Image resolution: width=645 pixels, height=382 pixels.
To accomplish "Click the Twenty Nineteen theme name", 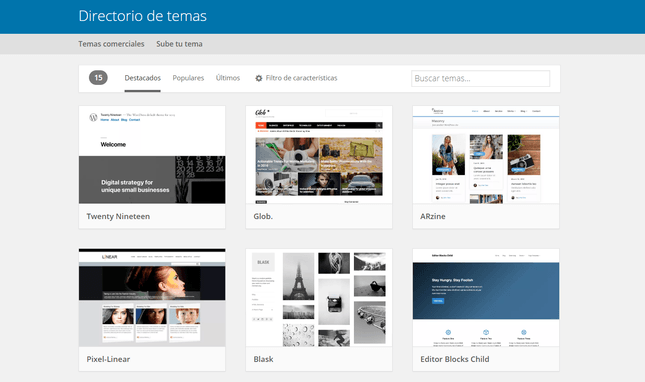I will point(118,216).
